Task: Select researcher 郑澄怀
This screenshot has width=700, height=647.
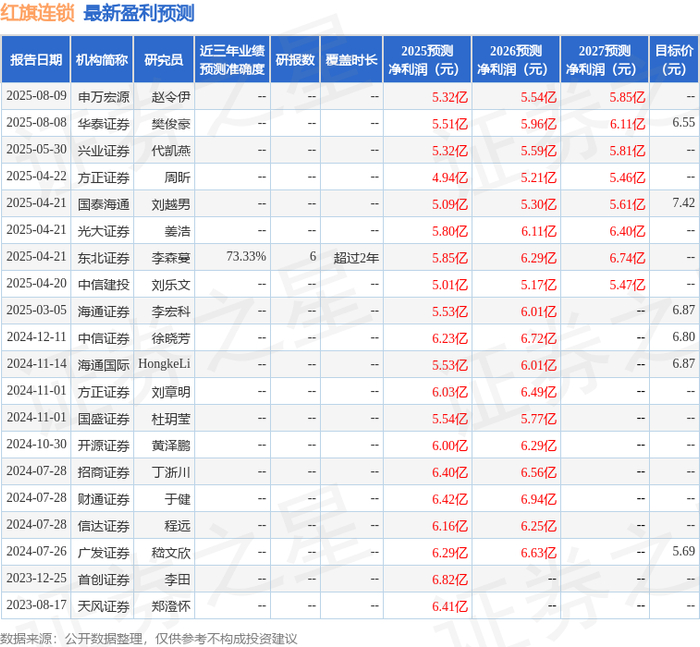Action: pyautogui.click(x=171, y=606)
